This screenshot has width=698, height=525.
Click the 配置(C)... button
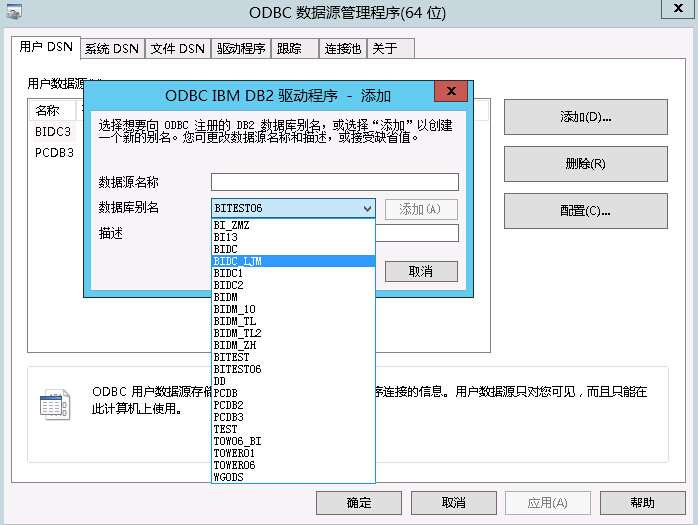585,211
